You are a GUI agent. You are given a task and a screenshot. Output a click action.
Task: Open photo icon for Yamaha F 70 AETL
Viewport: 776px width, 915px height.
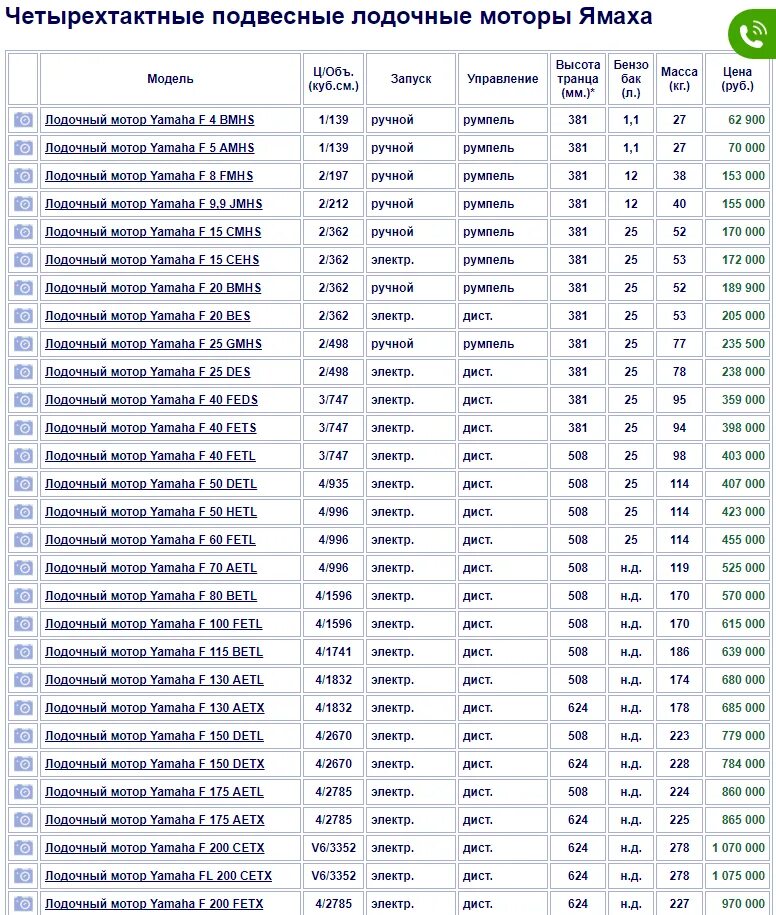point(23,568)
